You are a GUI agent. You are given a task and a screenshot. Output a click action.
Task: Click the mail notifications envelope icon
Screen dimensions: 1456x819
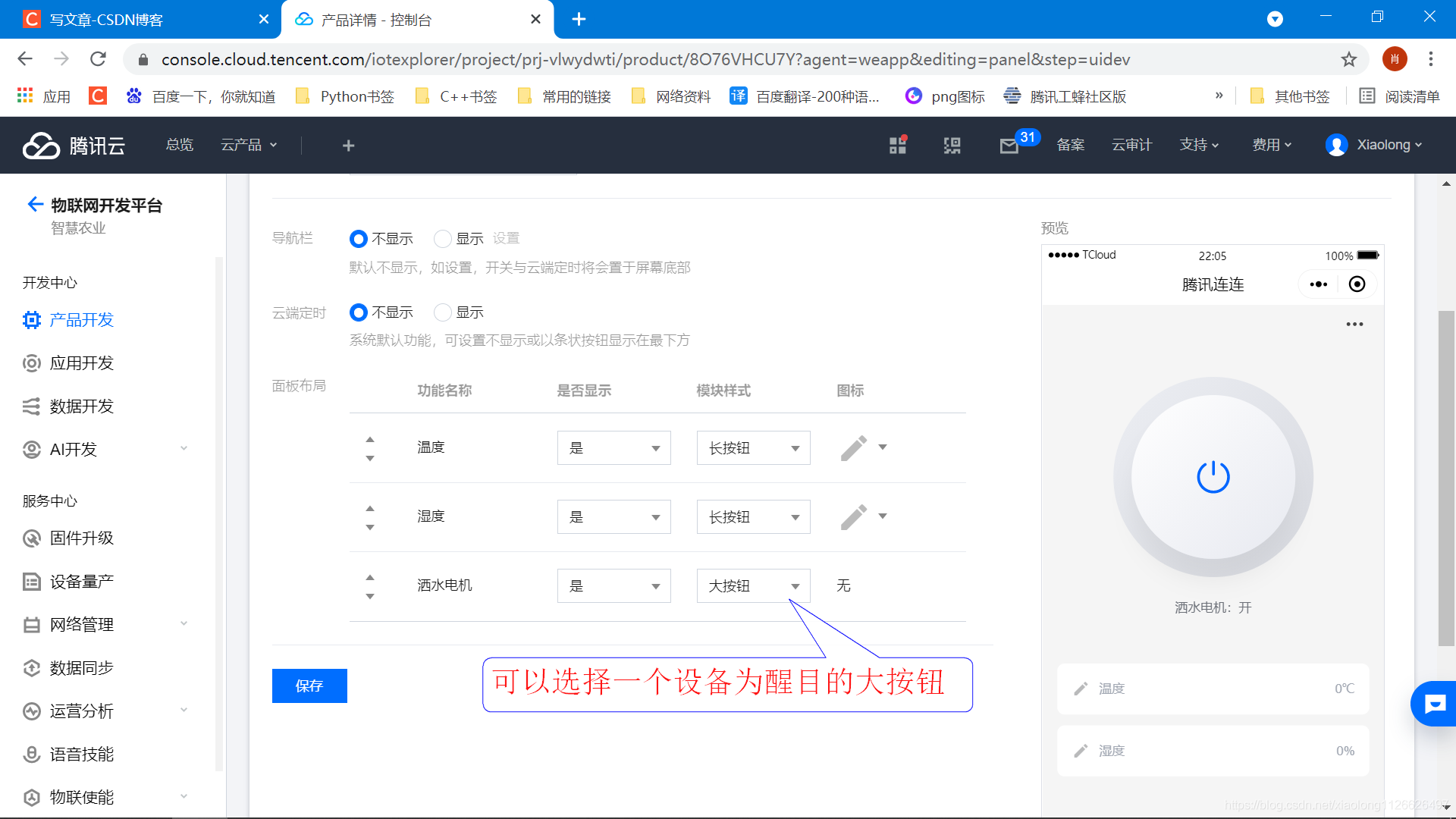1009,146
